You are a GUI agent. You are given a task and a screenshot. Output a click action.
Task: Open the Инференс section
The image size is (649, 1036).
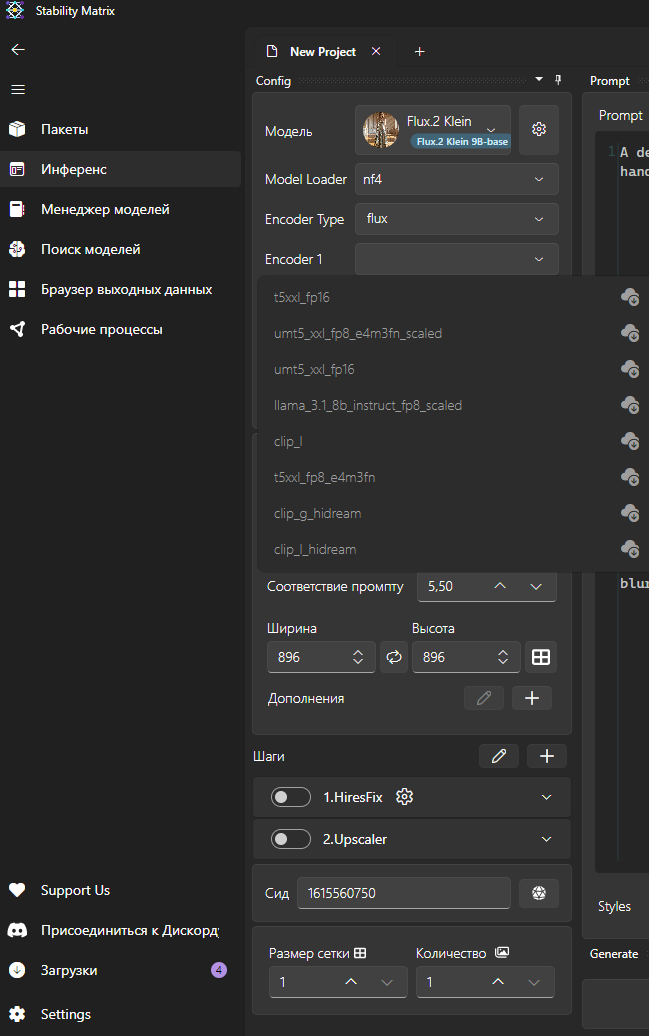click(x=120, y=169)
